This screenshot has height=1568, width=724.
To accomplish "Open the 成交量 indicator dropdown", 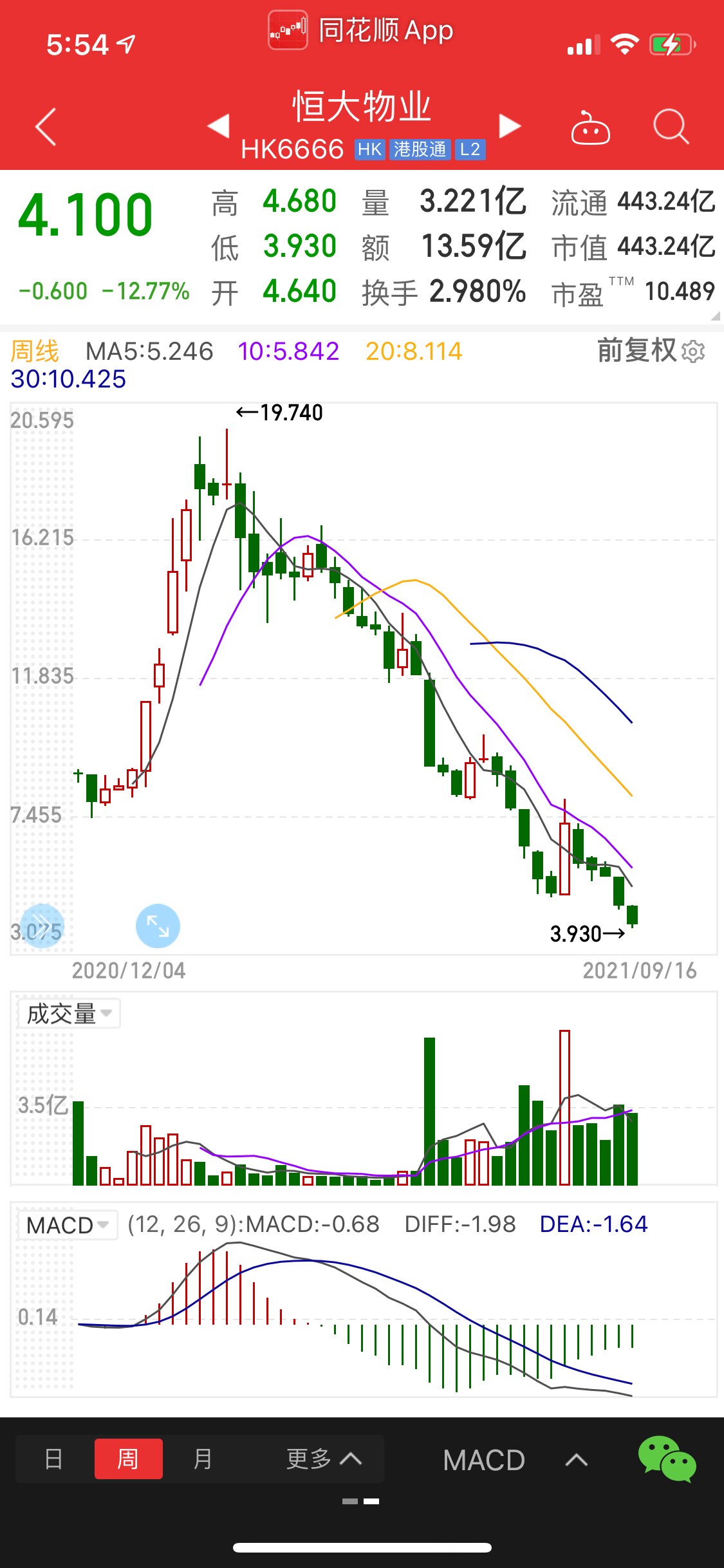I will pyautogui.click(x=69, y=1014).
